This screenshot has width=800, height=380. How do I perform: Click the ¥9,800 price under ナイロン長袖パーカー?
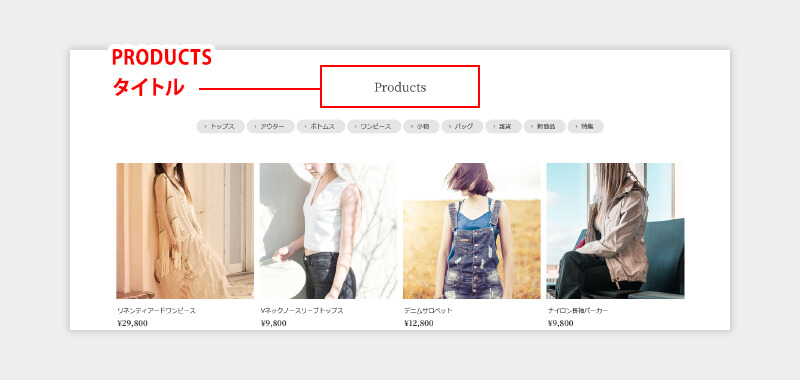coord(561,323)
